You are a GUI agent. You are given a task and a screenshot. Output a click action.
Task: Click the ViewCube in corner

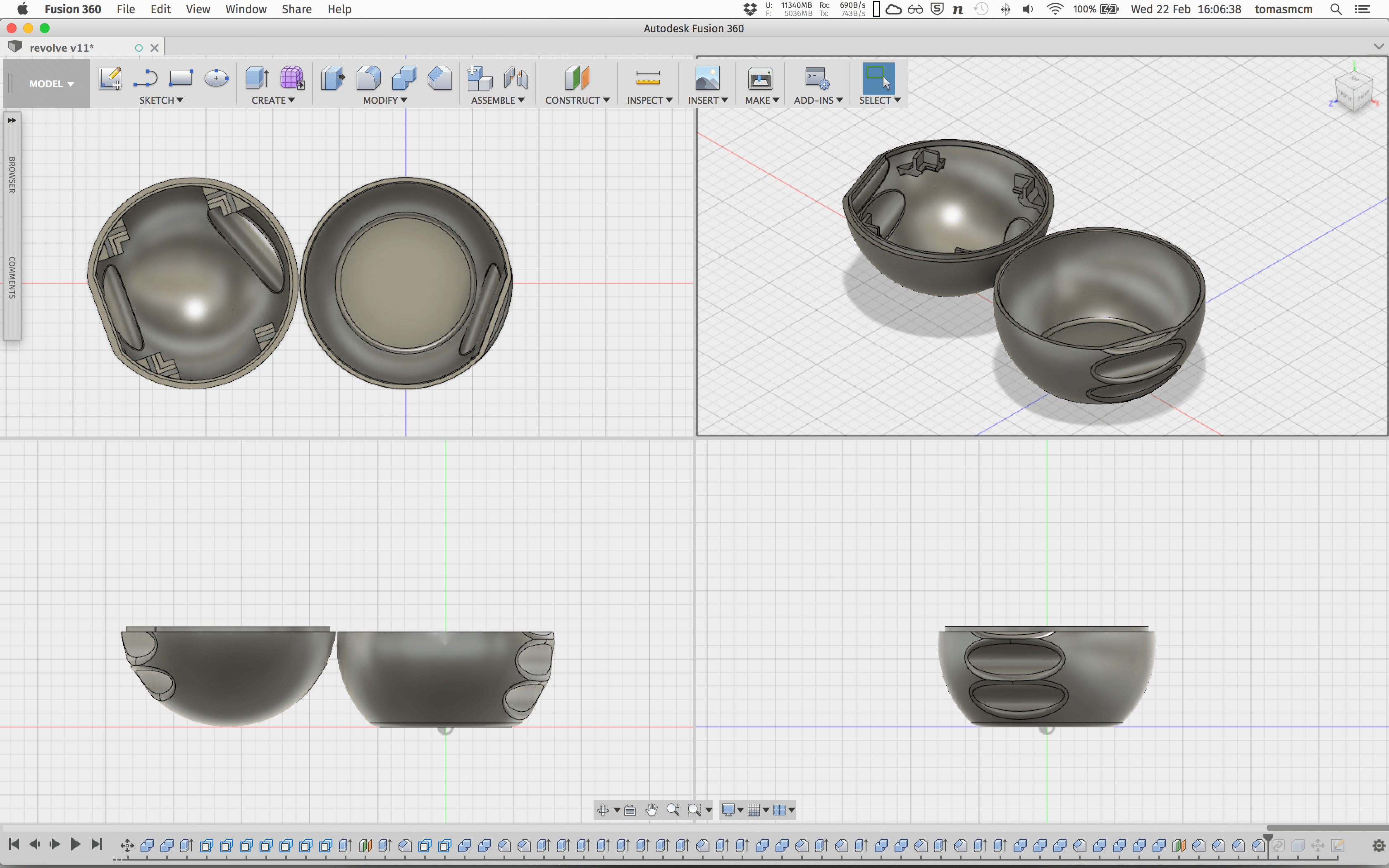pyautogui.click(x=1355, y=92)
